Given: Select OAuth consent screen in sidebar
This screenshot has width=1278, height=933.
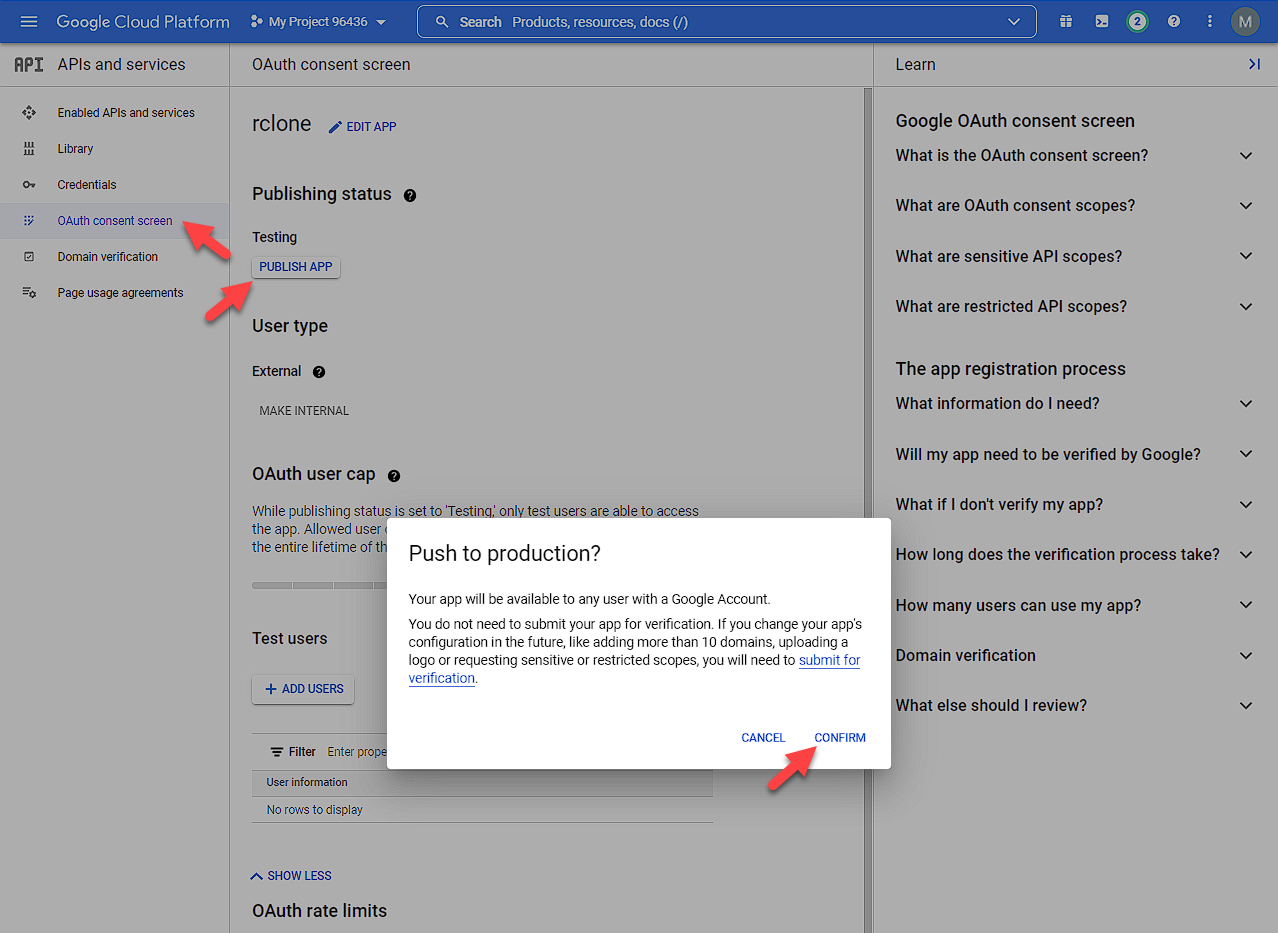Looking at the screenshot, I should (114, 221).
